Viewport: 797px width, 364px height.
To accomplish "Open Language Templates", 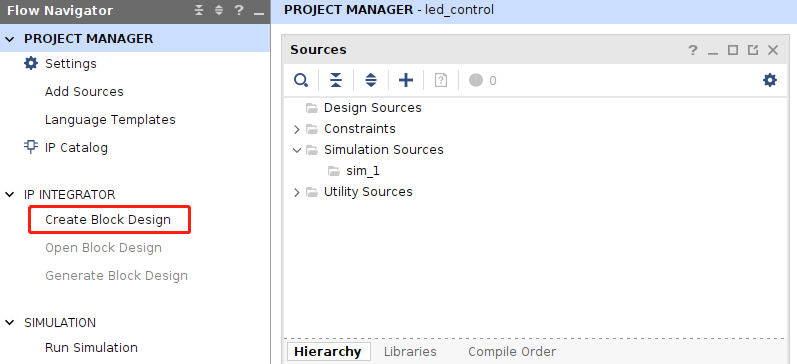I will click(110, 119).
